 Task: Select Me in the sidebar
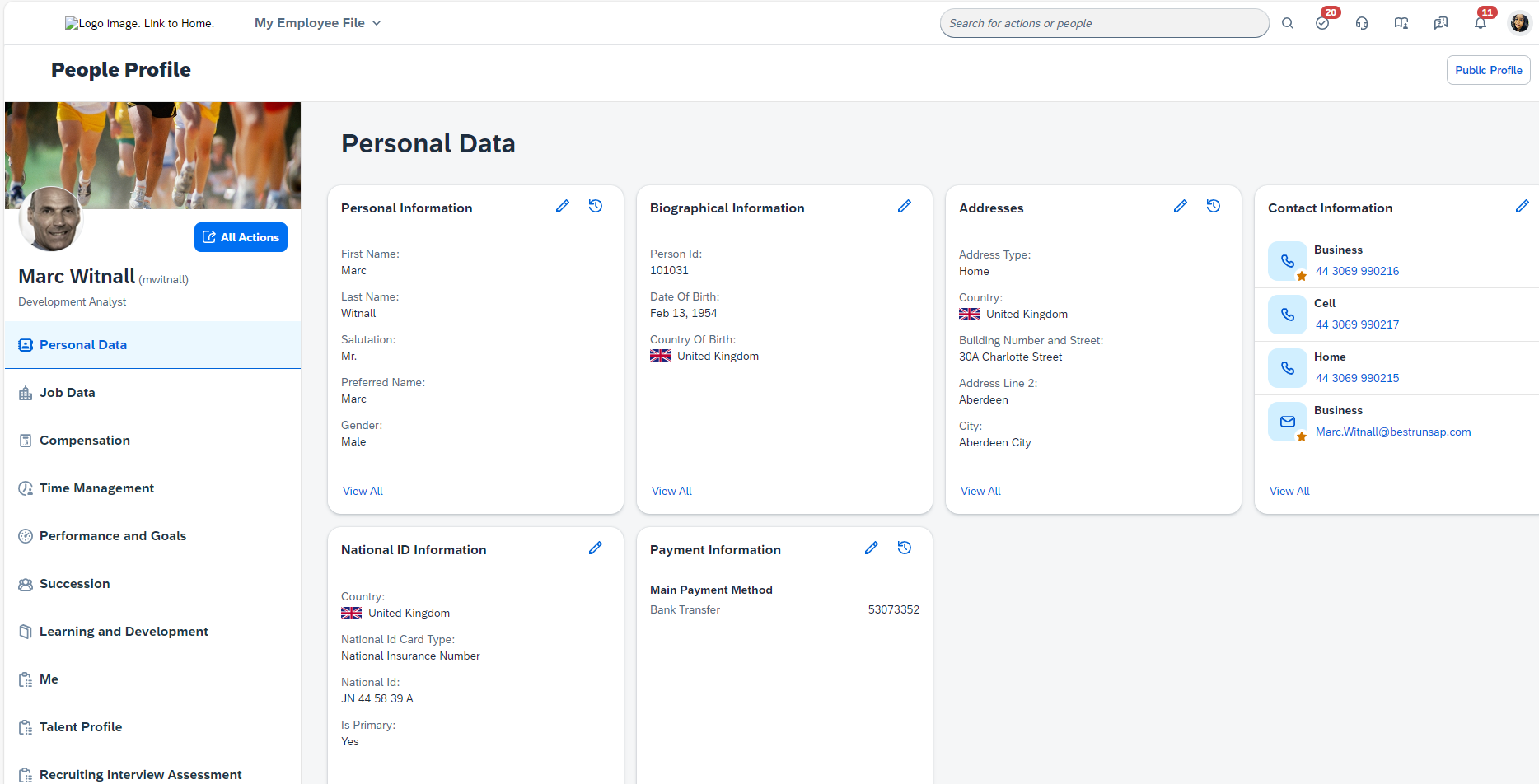tap(152, 679)
